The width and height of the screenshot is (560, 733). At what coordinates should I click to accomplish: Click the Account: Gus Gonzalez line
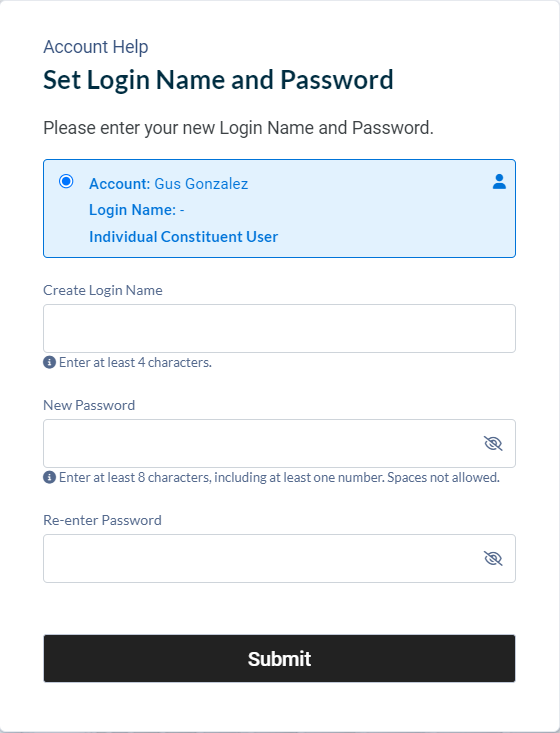tap(169, 184)
